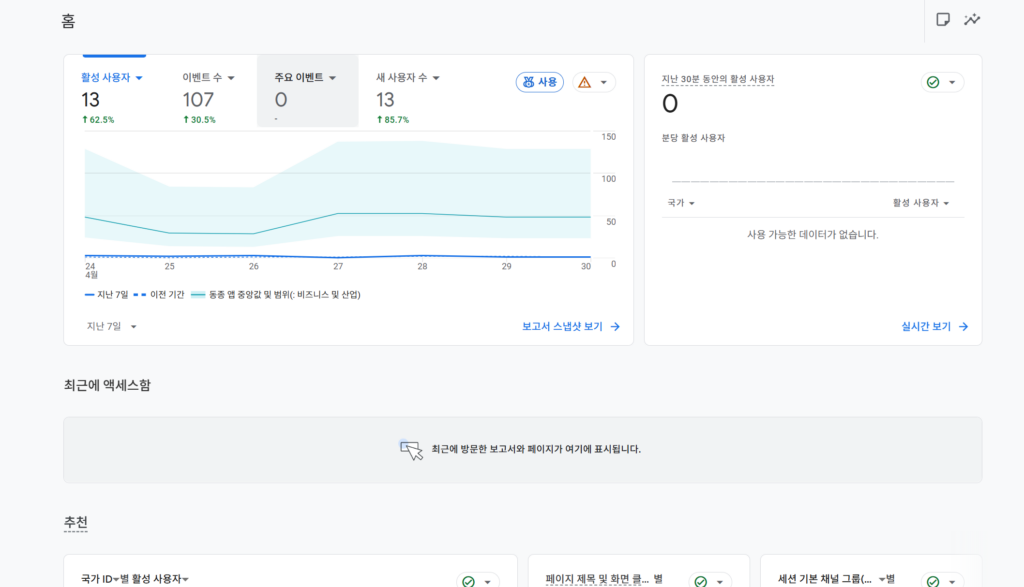Click the 홈 page title

(x=68, y=22)
